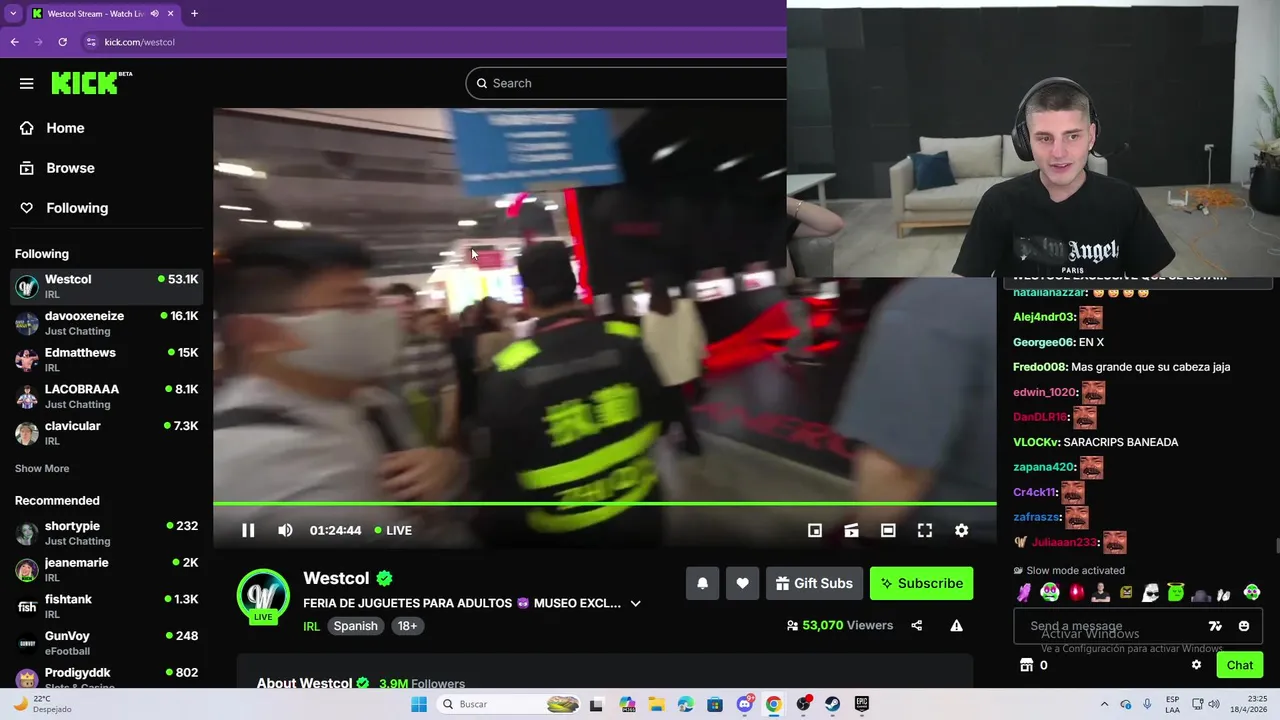The height and width of the screenshot is (720, 1280).
Task: Select the sunglasses ghost emote
Action: pyautogui.click(x=1151, y=592)
